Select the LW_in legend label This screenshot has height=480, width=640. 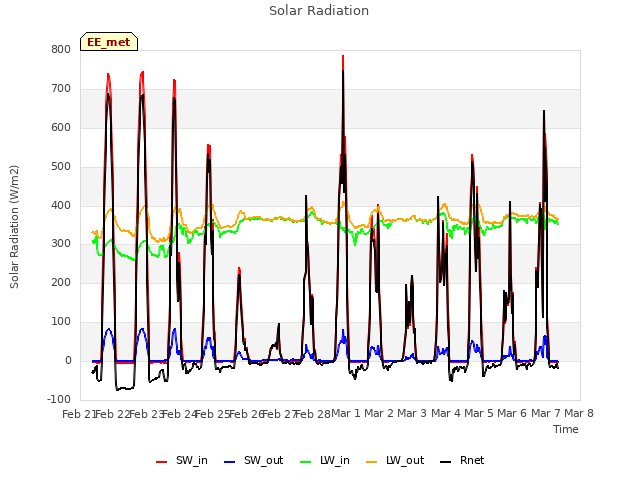point(335,460)
